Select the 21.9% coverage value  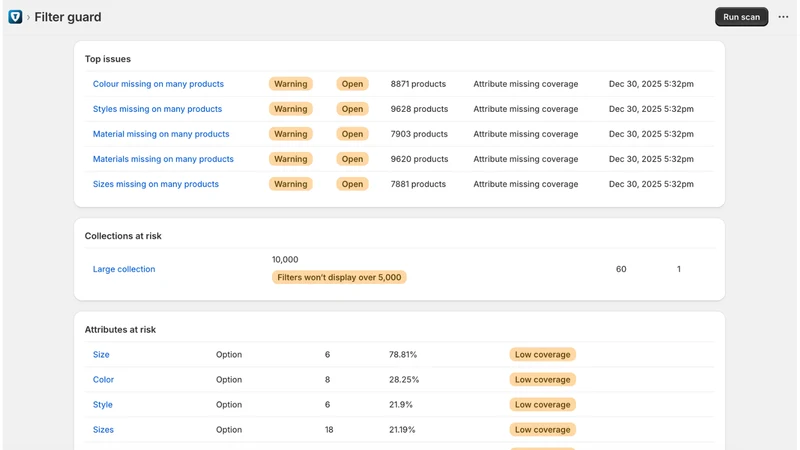[401, 405]
